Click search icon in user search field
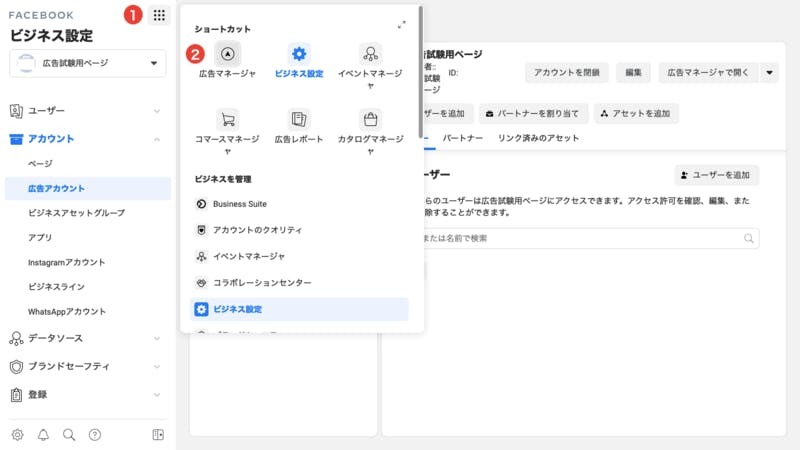Viewport: 800px width, 450px height. tap(748, 238)
